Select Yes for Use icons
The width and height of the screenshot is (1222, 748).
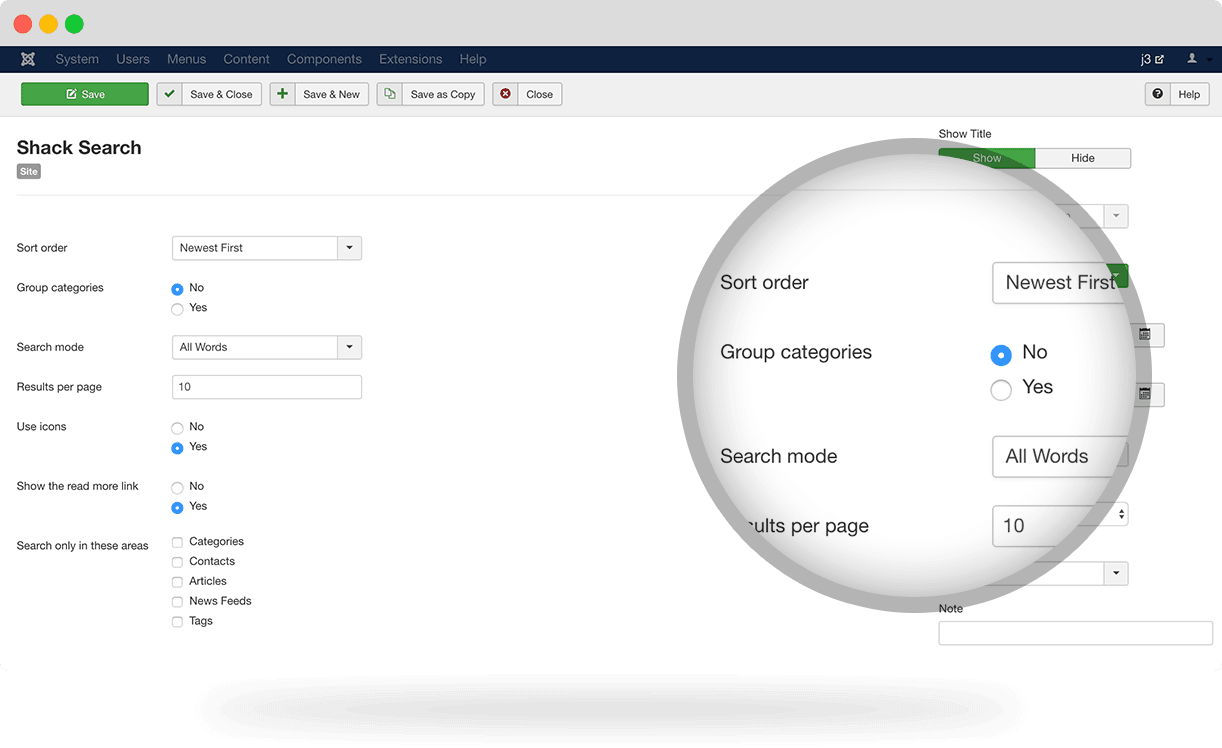pos(177,448)
